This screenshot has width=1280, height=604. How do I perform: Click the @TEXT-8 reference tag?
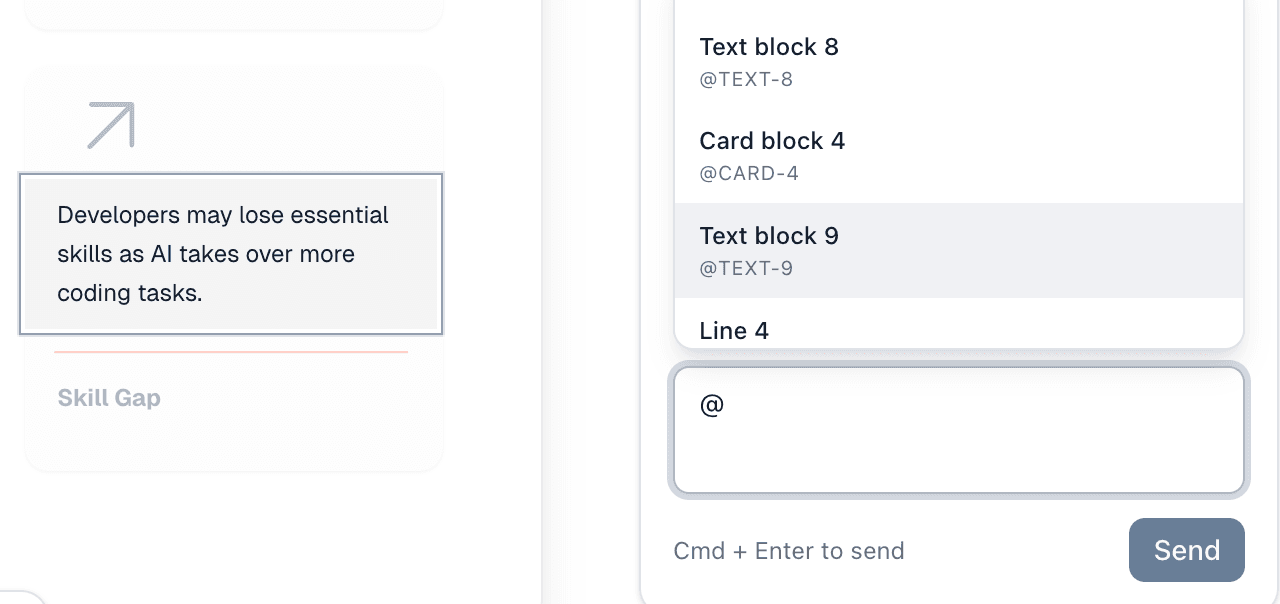pos(746,80)
